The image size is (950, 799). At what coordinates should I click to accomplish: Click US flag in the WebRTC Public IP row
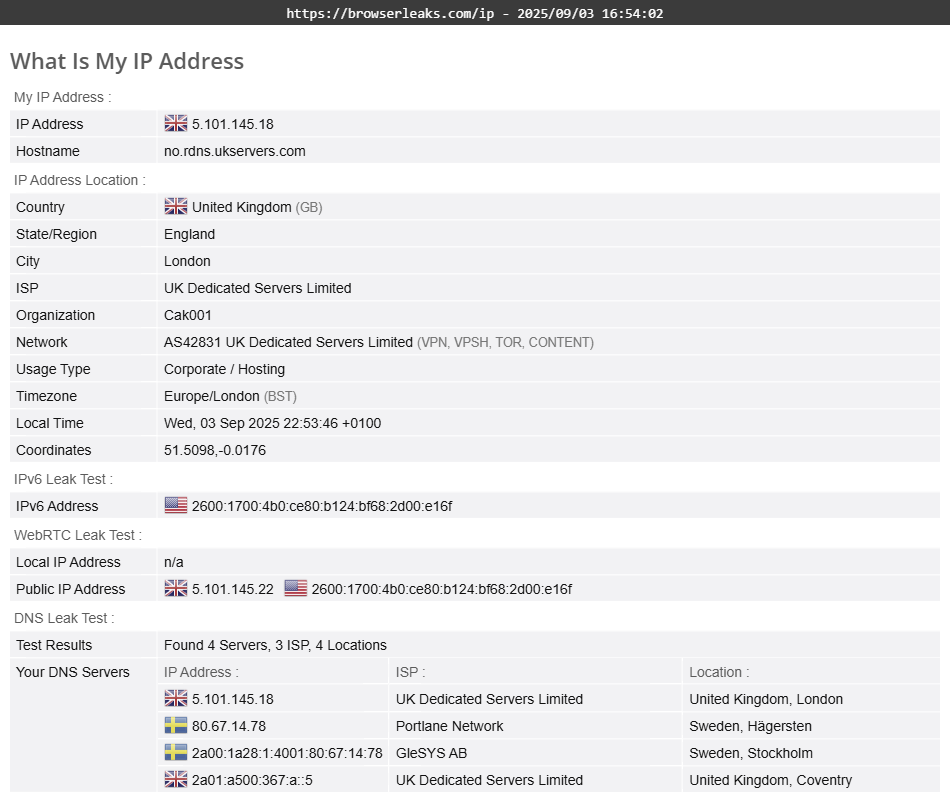(296, 588)
